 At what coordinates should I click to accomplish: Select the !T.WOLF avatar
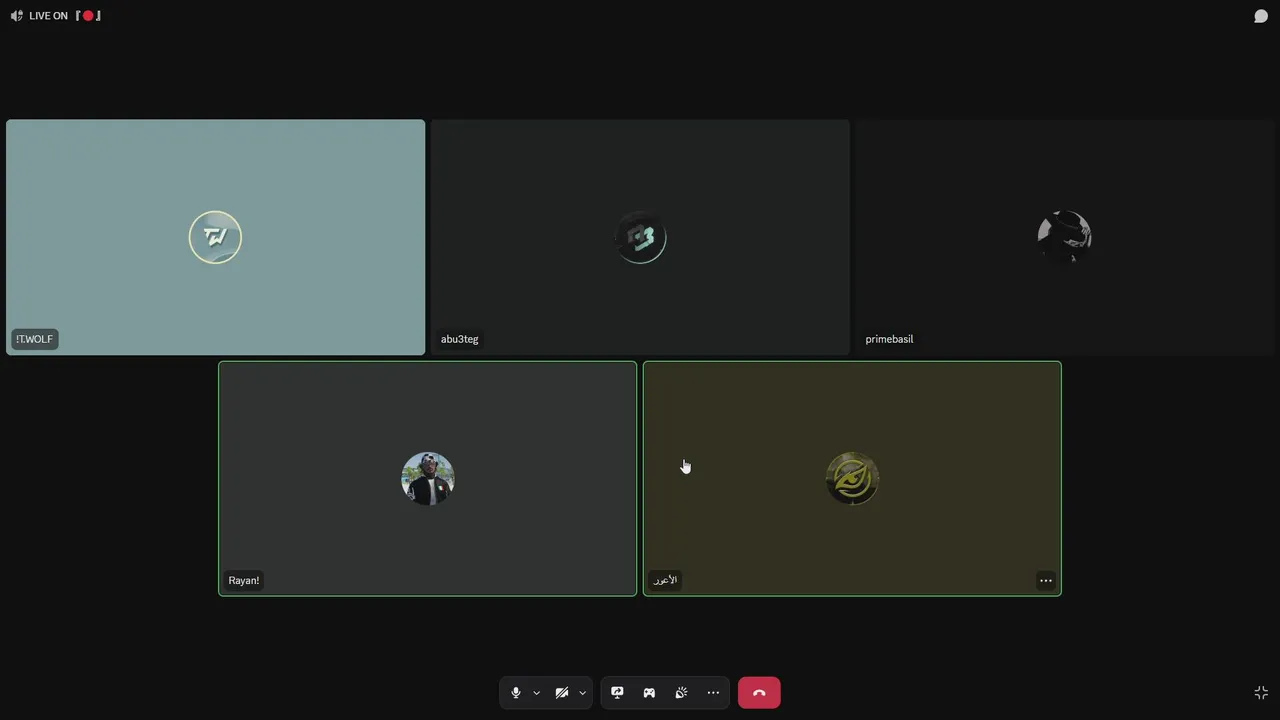[x=215, y=238]
